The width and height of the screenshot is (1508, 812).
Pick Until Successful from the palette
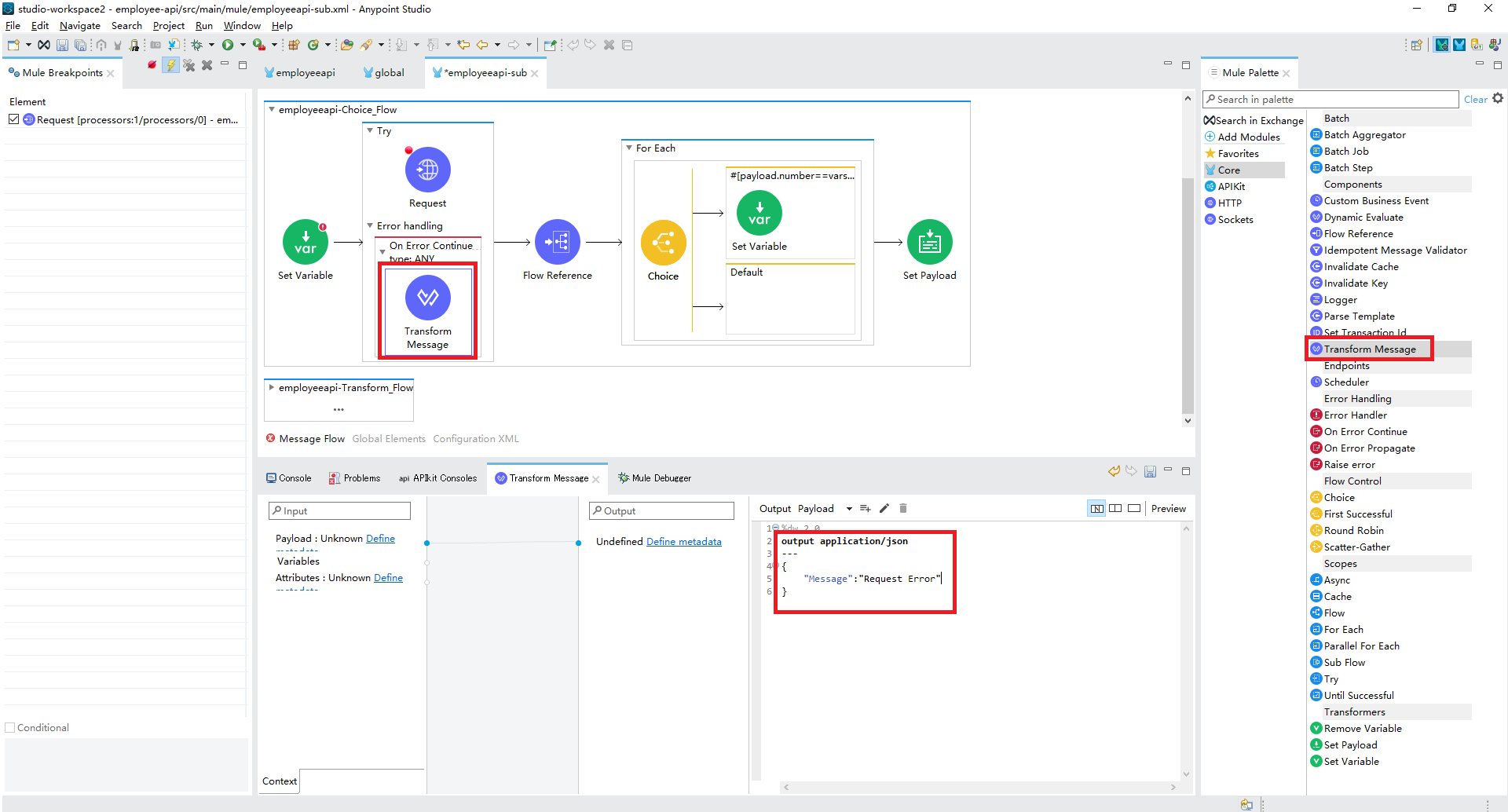1359,696
